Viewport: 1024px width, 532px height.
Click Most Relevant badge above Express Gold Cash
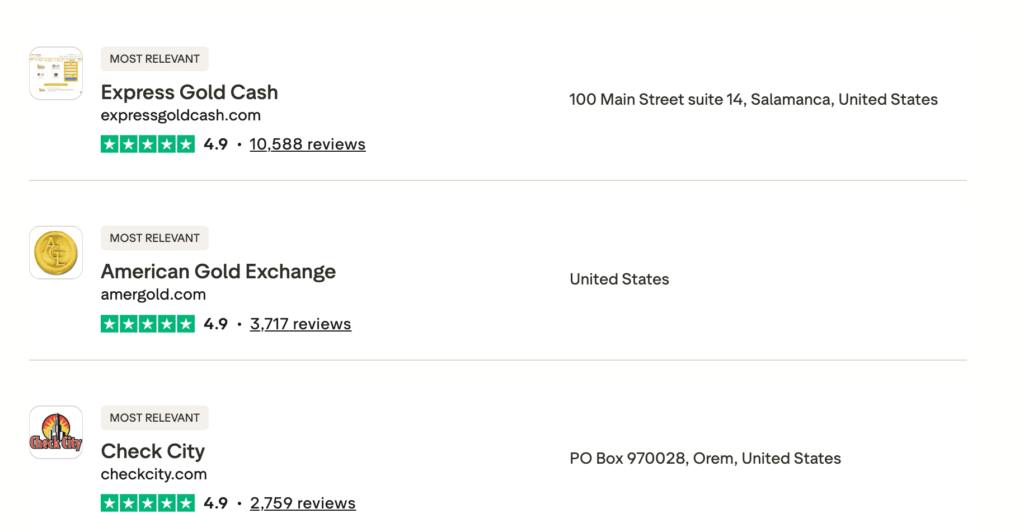155,59
